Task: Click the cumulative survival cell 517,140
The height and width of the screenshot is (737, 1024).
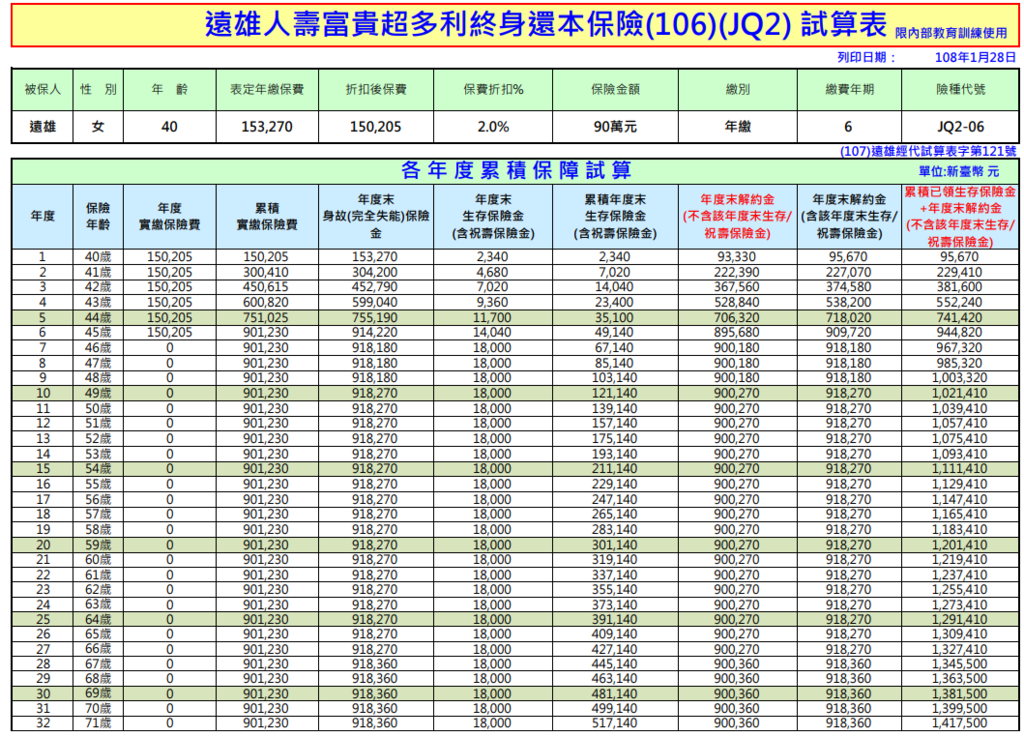Action: [615, 723]
